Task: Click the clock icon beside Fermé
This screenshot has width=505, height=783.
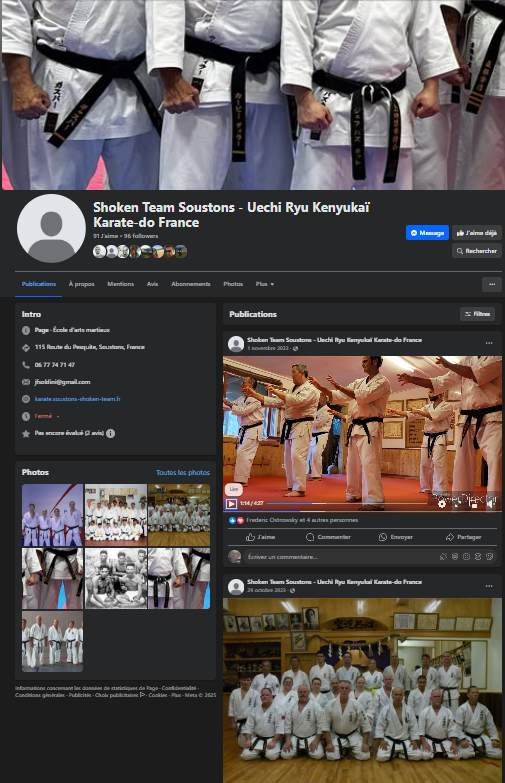Action: 26,416
